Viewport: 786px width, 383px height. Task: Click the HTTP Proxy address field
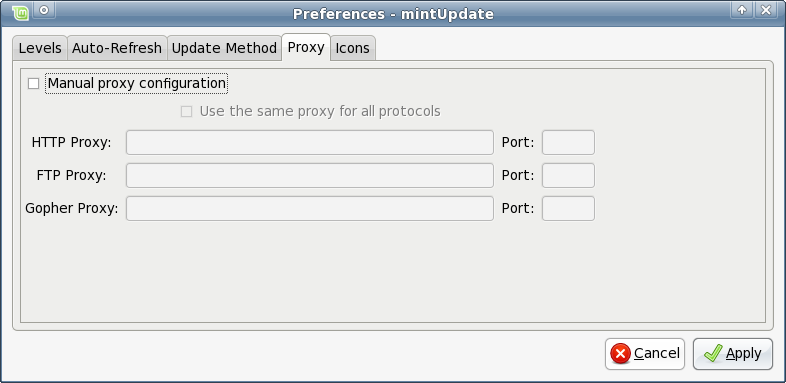tap(310, 142)
